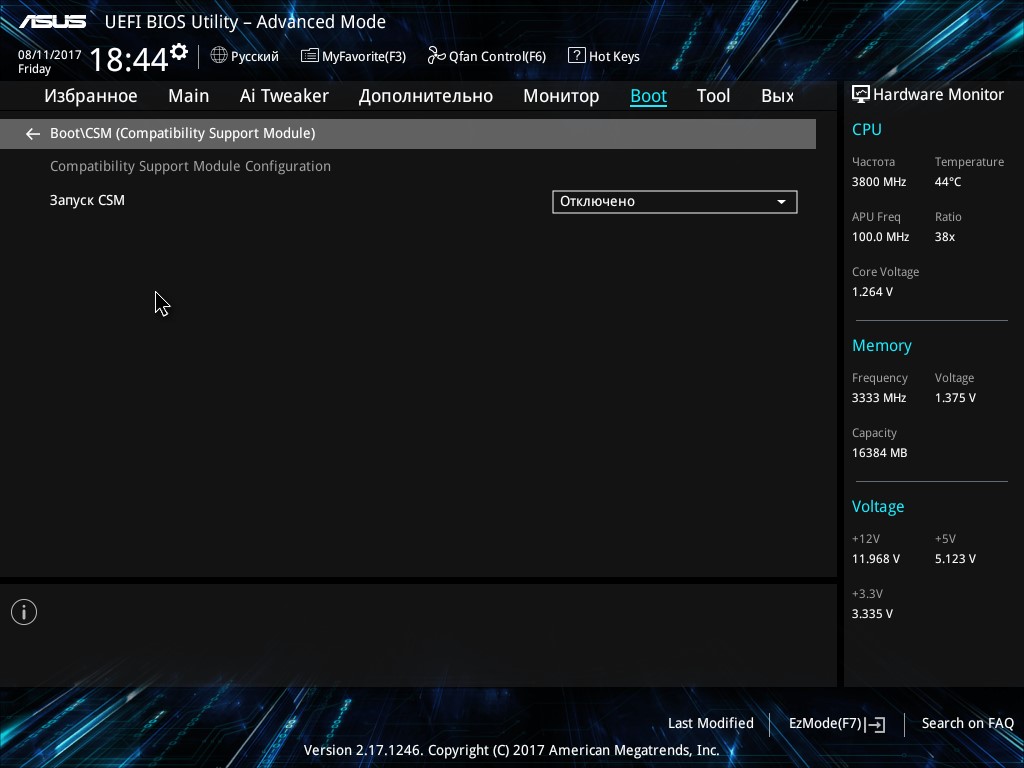1024x768 pixels.
Task: Open the Запуск CSM dropdown
Action: (x=675, y=202)
